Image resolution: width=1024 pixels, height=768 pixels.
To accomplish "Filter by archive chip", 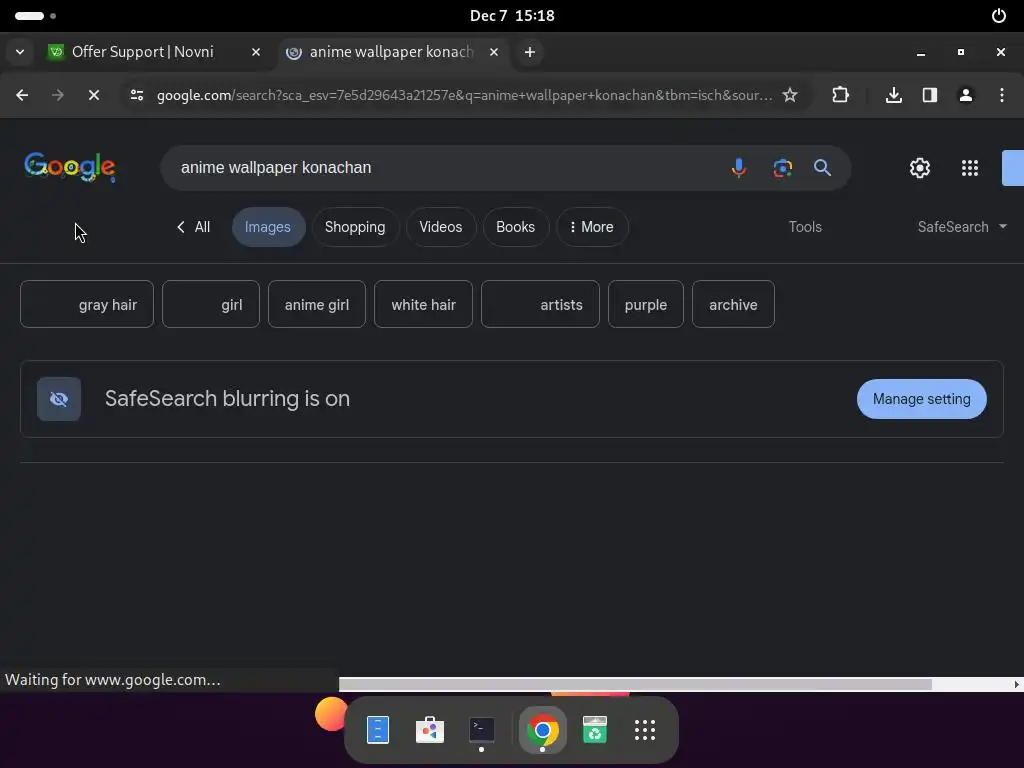I will click(733, 304).
